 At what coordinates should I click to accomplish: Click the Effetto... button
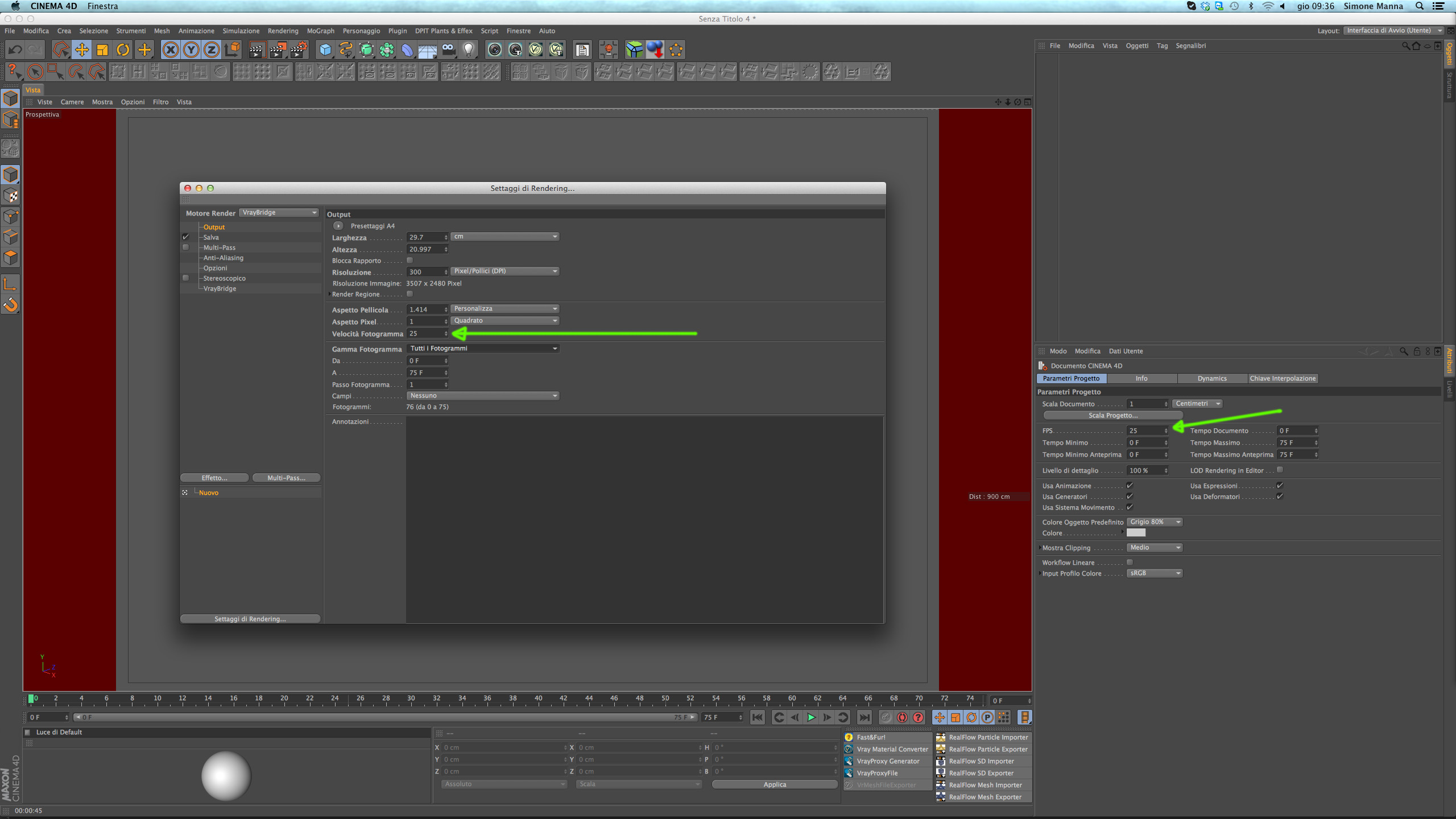214,478
